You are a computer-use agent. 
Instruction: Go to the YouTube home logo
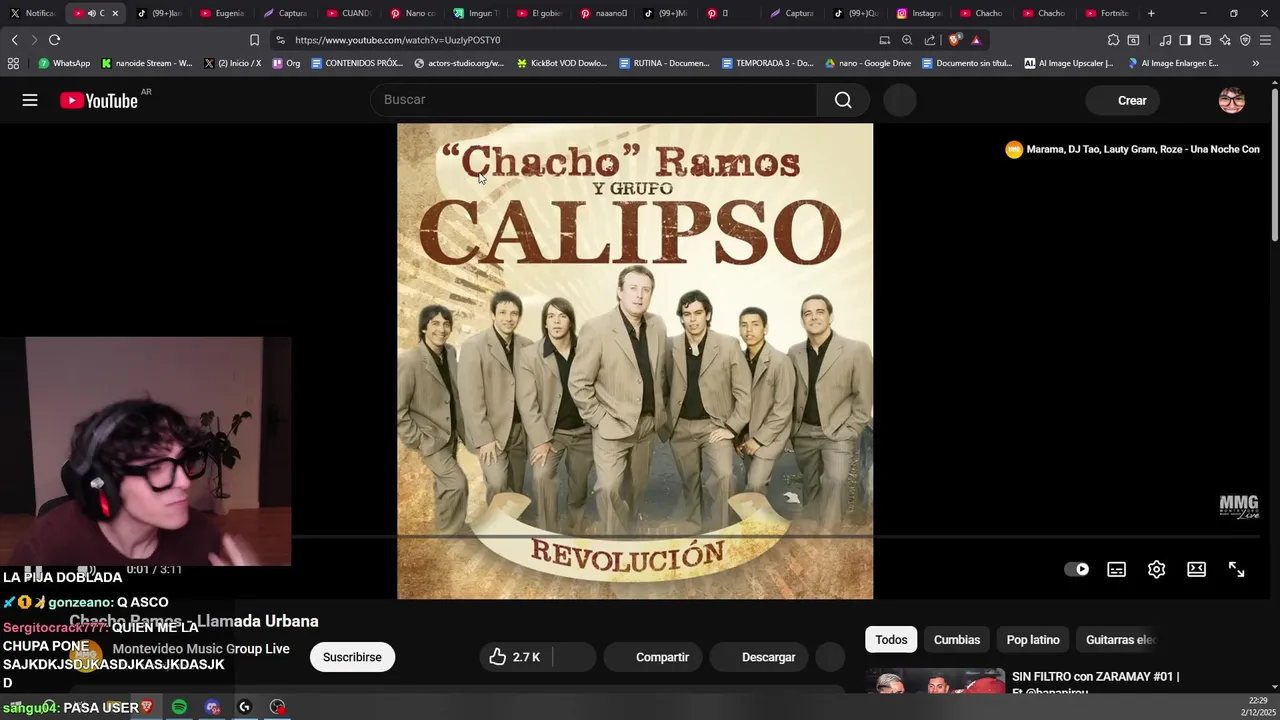click(99, 100)
